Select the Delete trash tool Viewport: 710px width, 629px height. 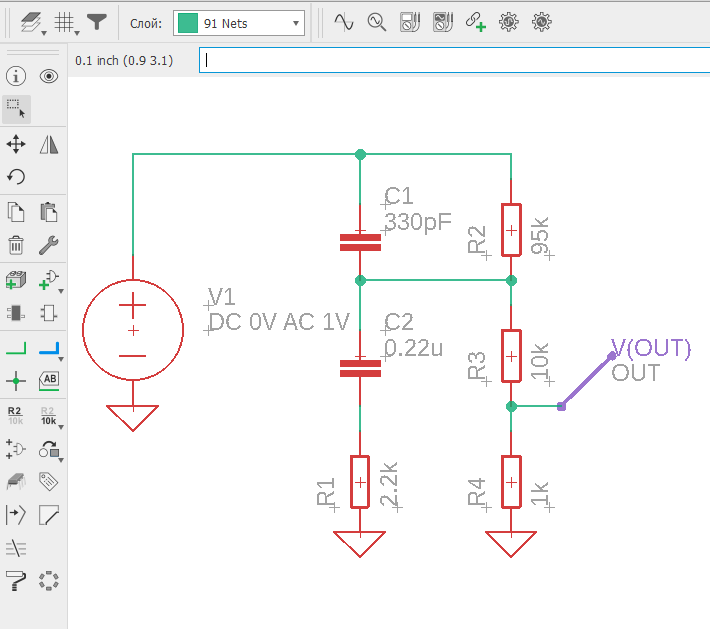pos(16,245)
